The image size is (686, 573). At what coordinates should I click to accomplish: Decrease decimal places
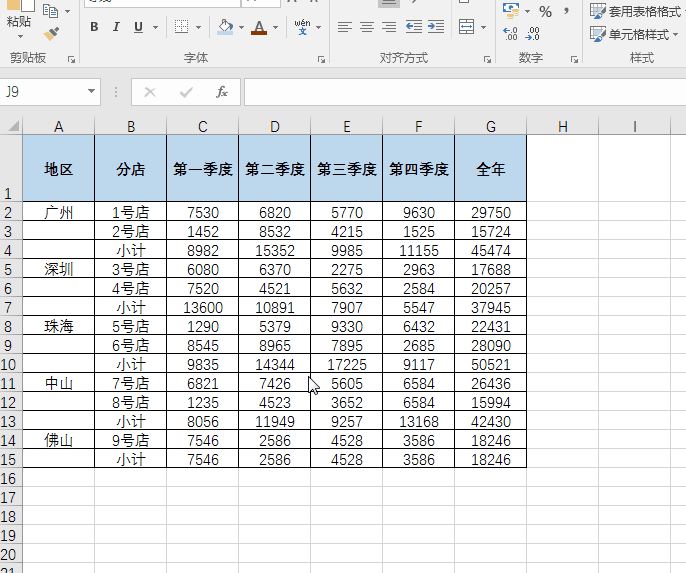pos(532,34)
